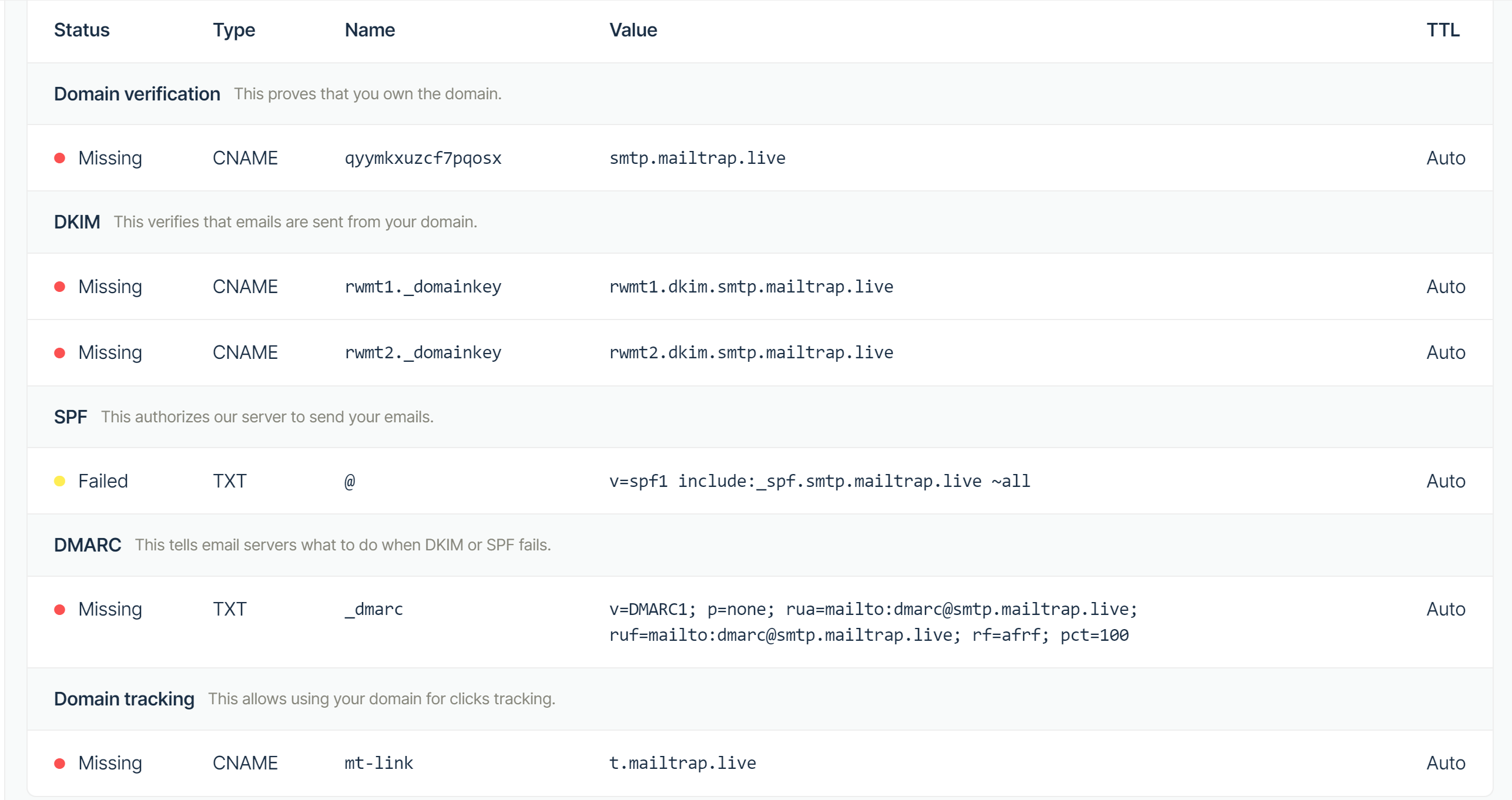The image size is (1512, 800).
Task: Click the DKIM section heading
Action: [x=77, y=222]
